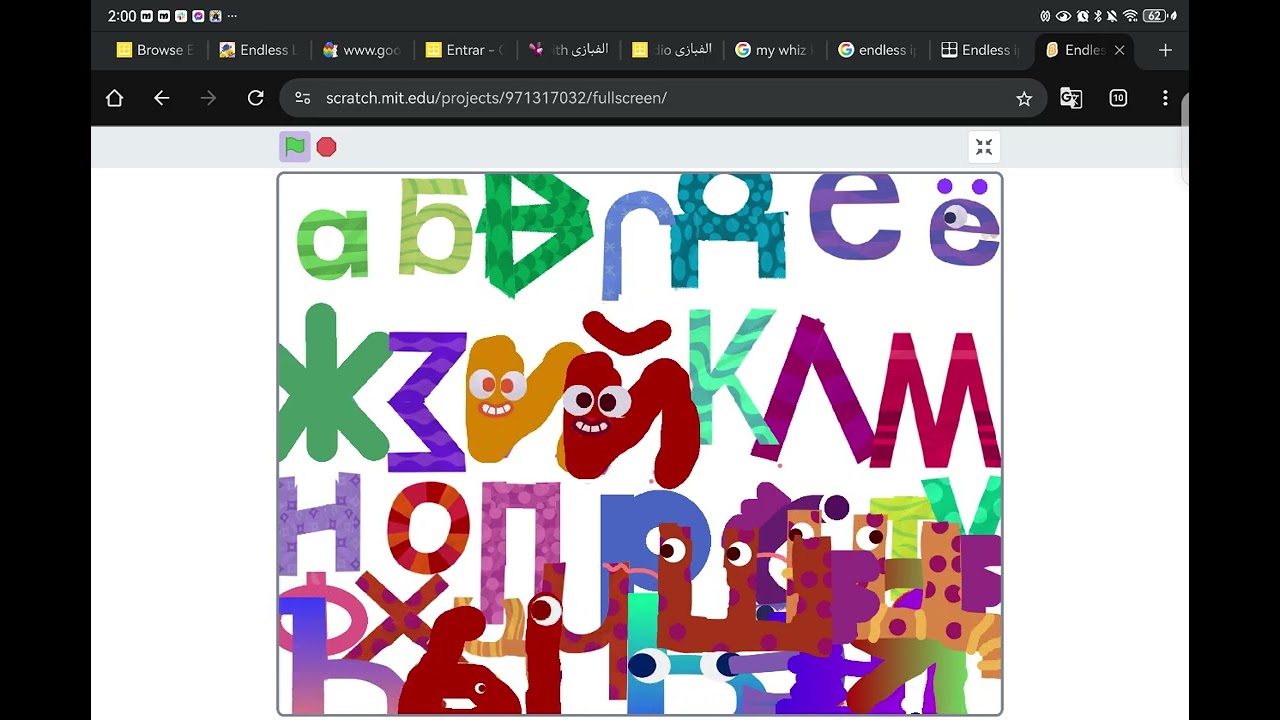This screenshot has height=720, width=1280.
Task: Reload the current page
Action: coord(255,98)
